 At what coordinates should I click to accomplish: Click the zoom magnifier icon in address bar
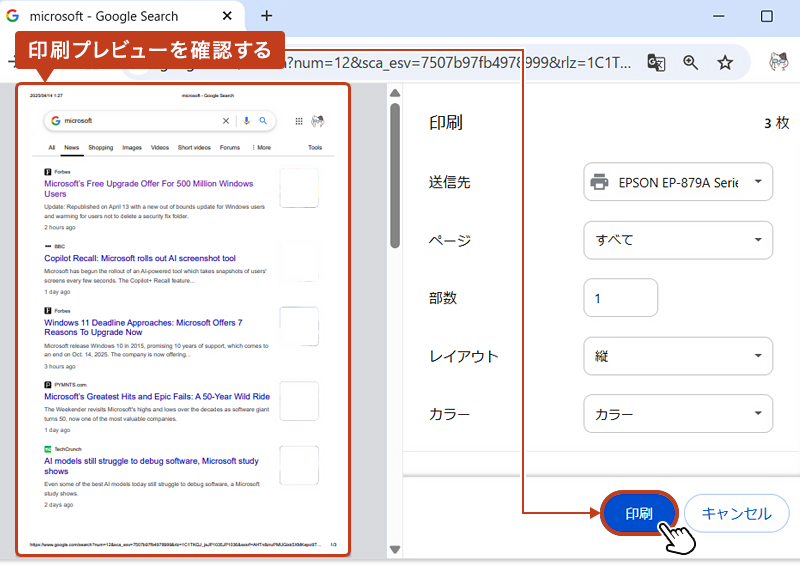click(691, 63)
